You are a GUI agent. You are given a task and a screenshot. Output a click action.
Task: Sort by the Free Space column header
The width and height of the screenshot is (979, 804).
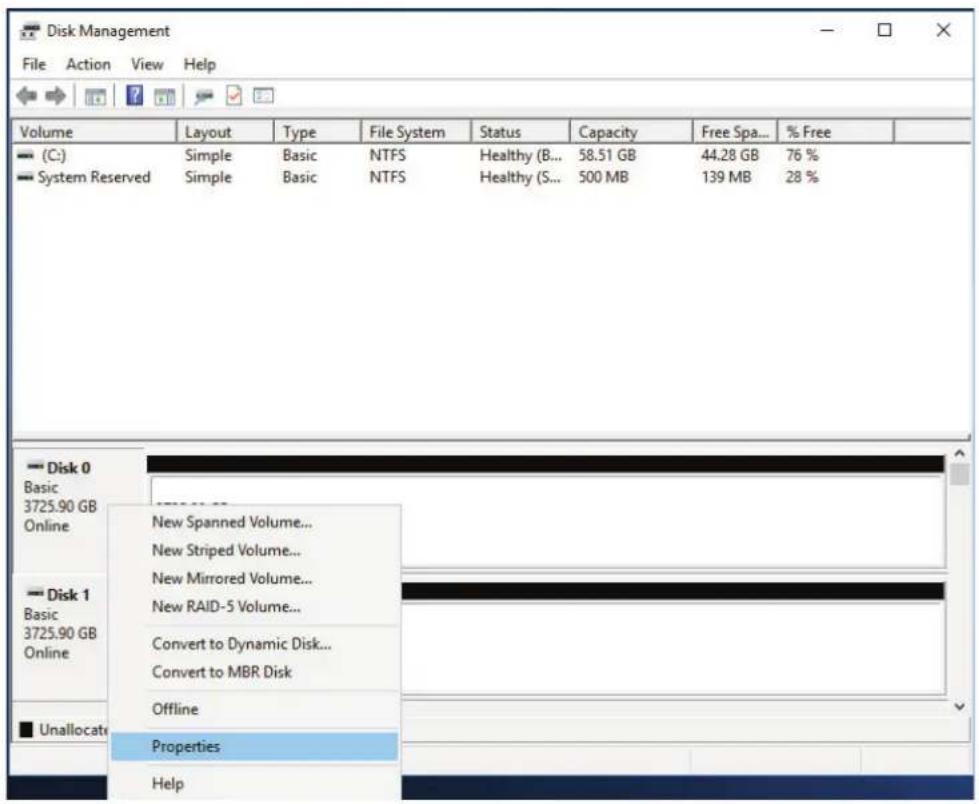735,132
